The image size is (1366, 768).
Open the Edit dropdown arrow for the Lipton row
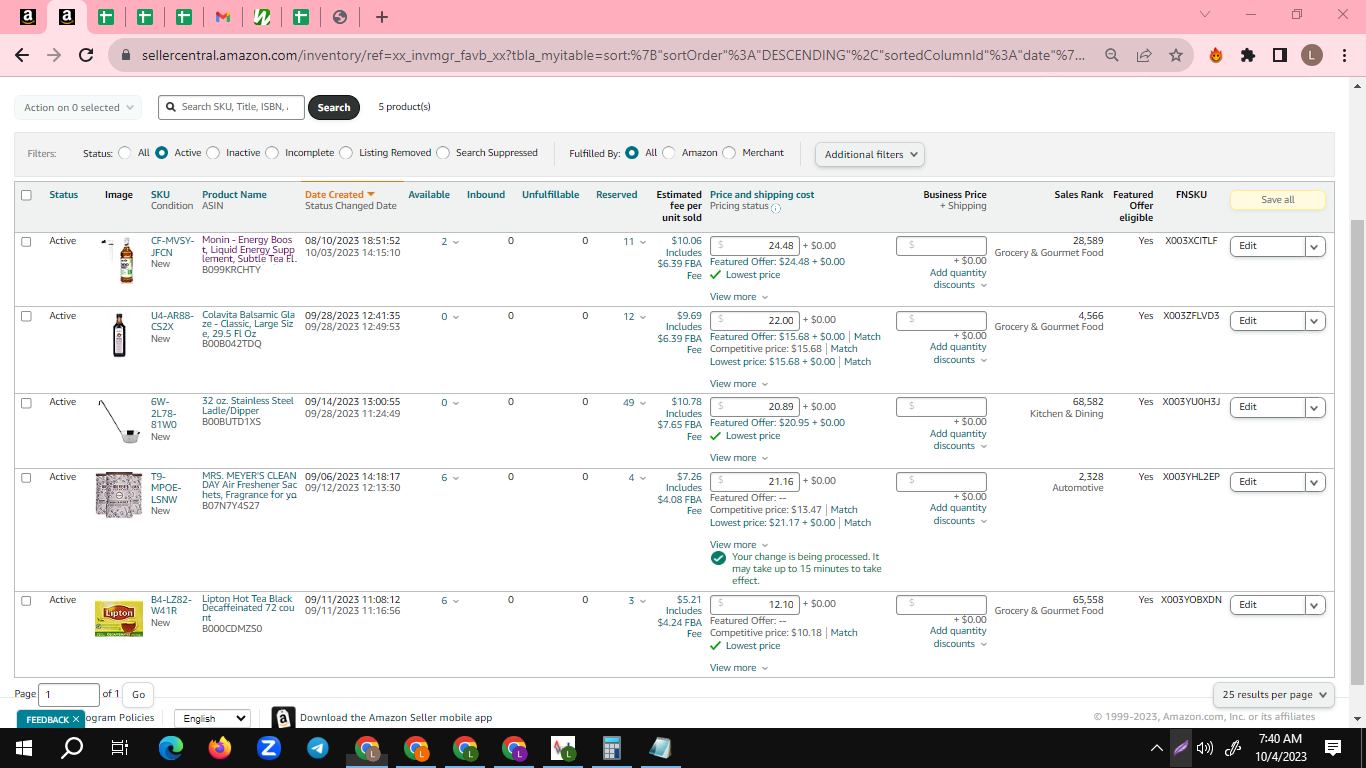[1315, 605]
